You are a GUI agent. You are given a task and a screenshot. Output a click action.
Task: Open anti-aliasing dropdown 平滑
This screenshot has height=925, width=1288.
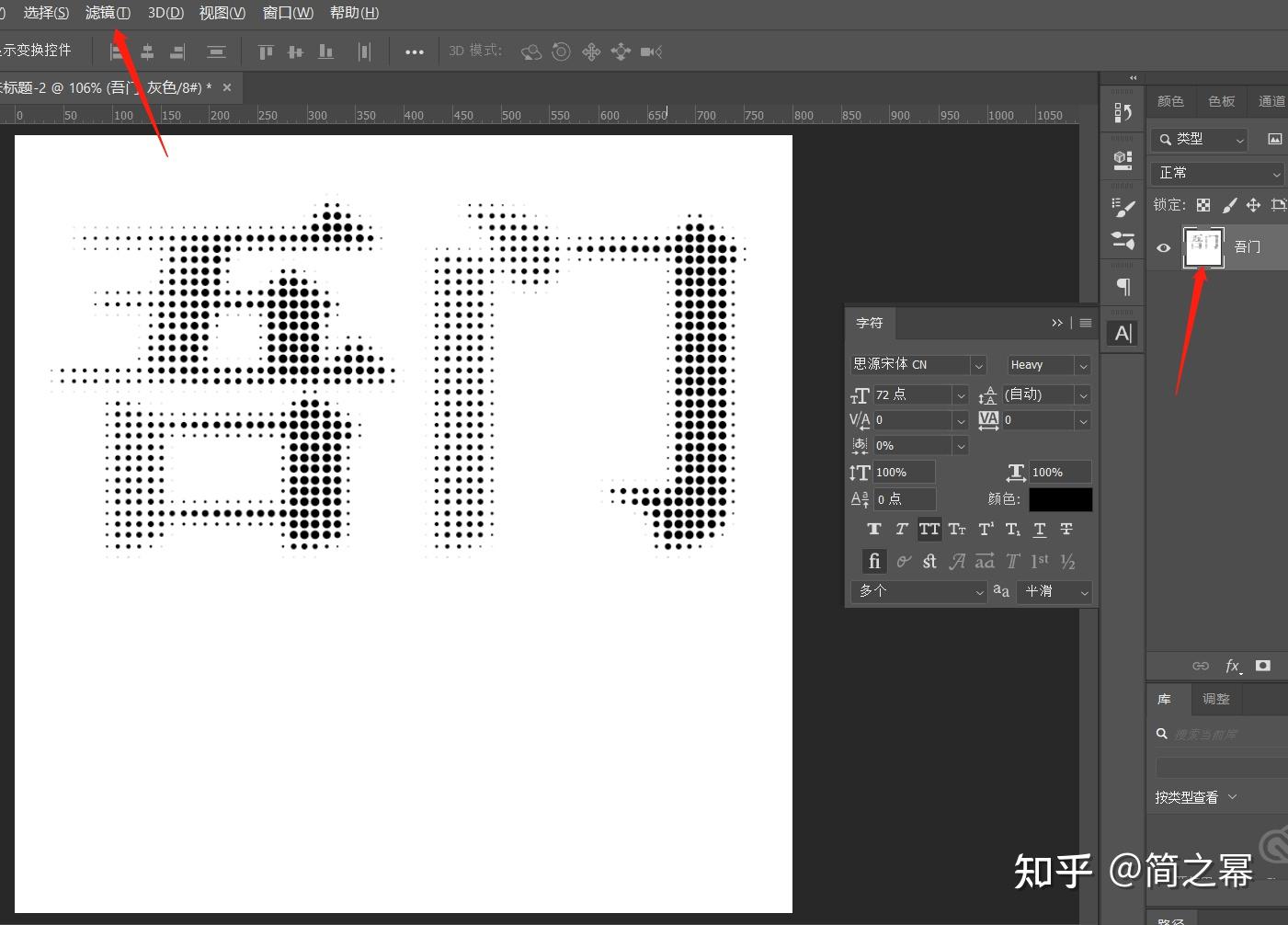[x=1056, y=591]
